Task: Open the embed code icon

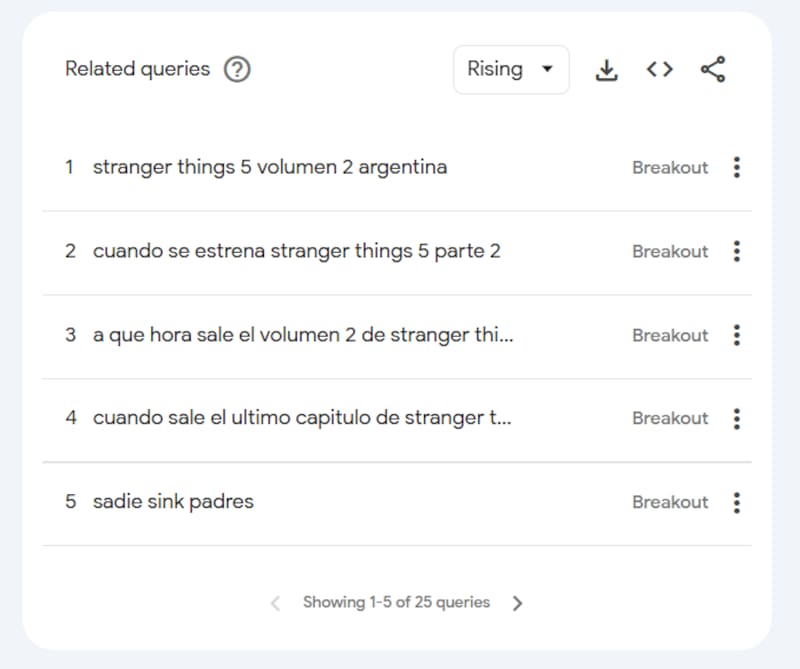Action: 659,70
